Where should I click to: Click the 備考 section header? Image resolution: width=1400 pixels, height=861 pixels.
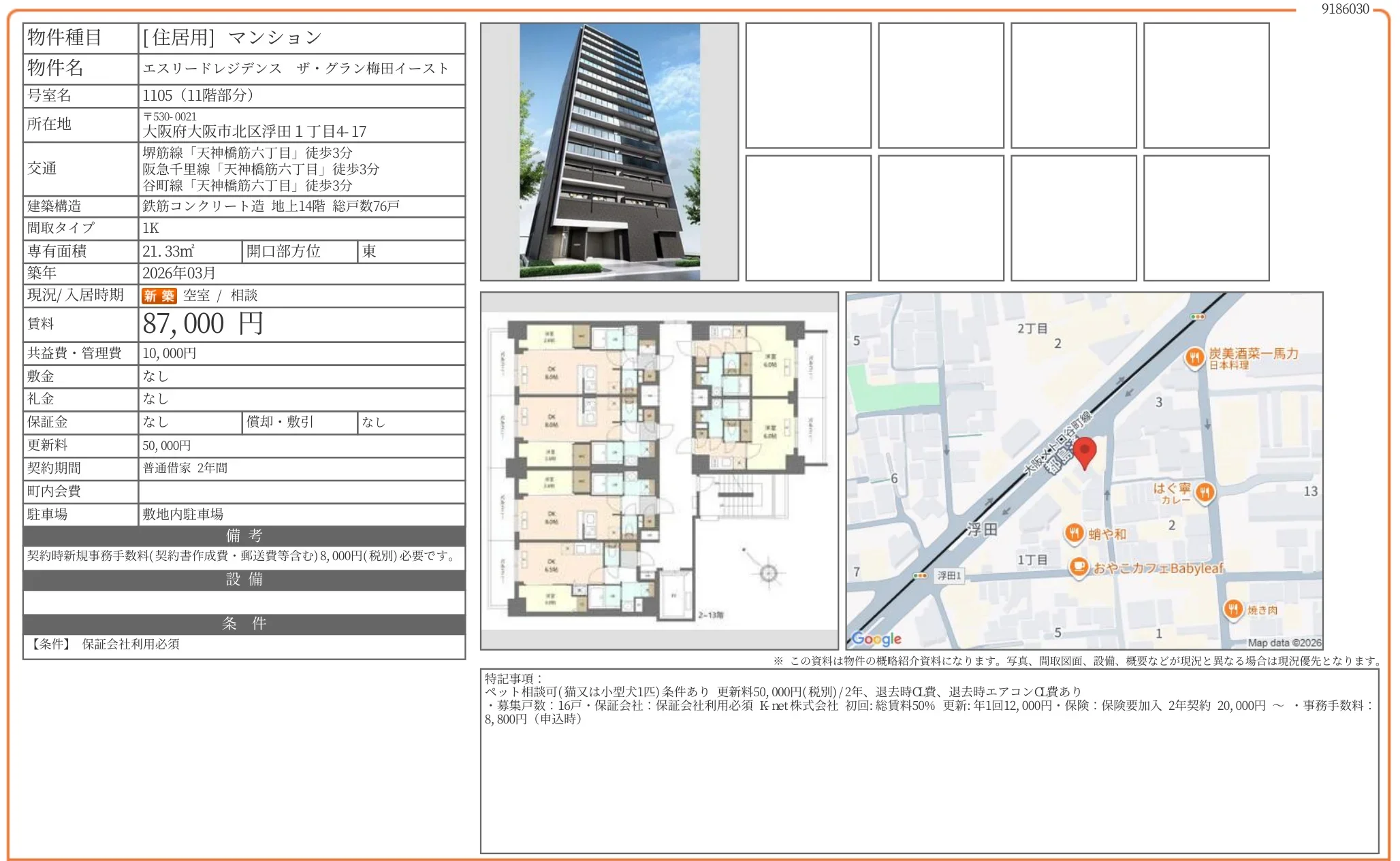(x=244, y=536)
